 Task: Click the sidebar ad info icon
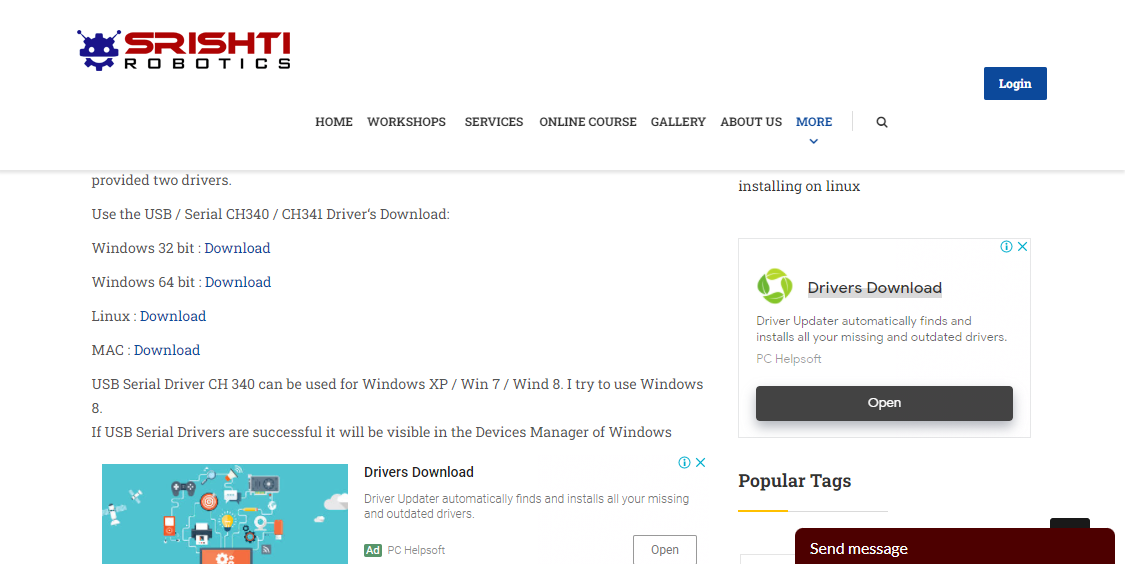[x=1007, y=247]
